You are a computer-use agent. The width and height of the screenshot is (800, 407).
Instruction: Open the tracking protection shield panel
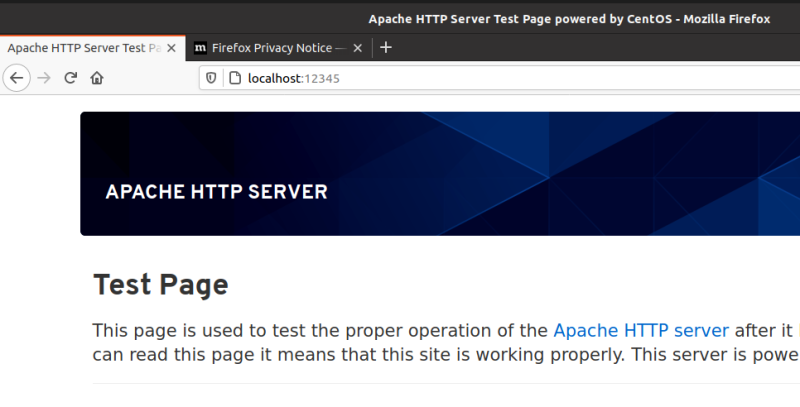[x=211, y=78]
